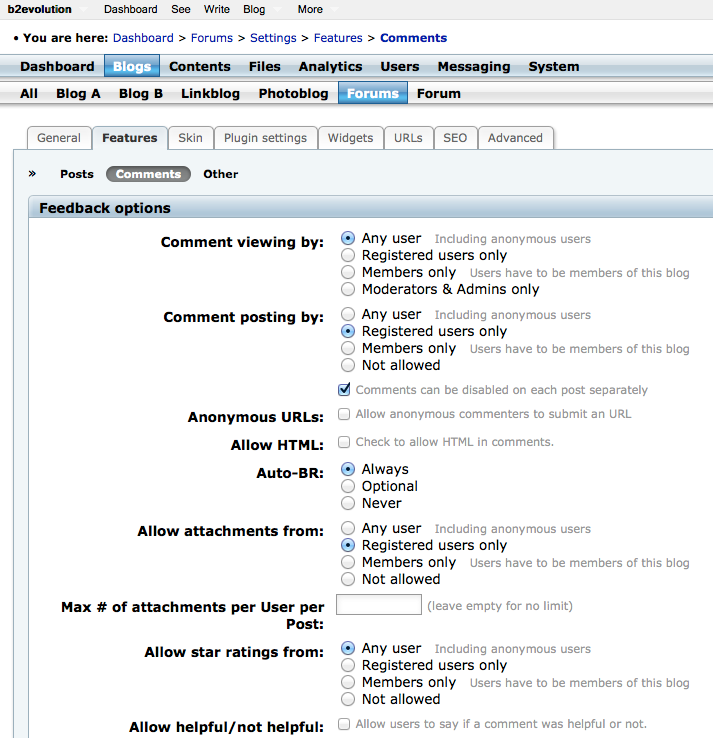The width and height of the screenshot is (713, 738).
Task: Click See in the top toolbar
Action: tap(181, 9)
